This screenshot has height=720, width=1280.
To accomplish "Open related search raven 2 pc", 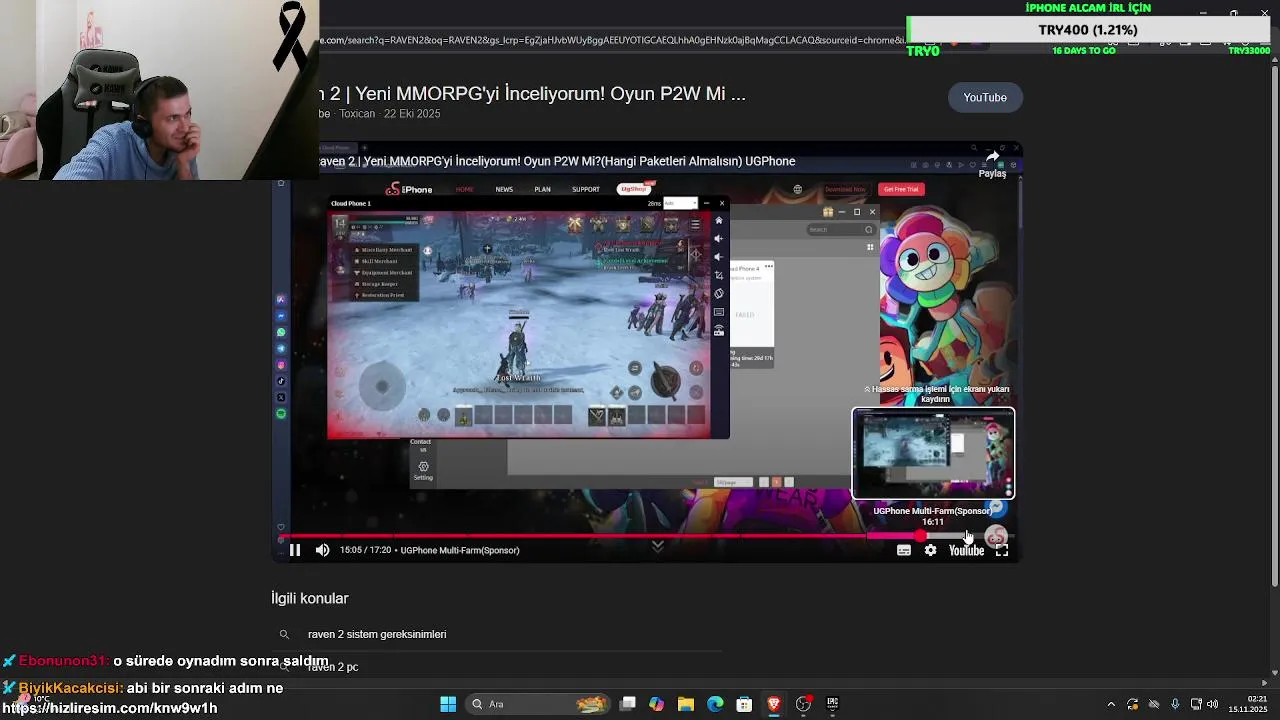I will click(333, 667).
